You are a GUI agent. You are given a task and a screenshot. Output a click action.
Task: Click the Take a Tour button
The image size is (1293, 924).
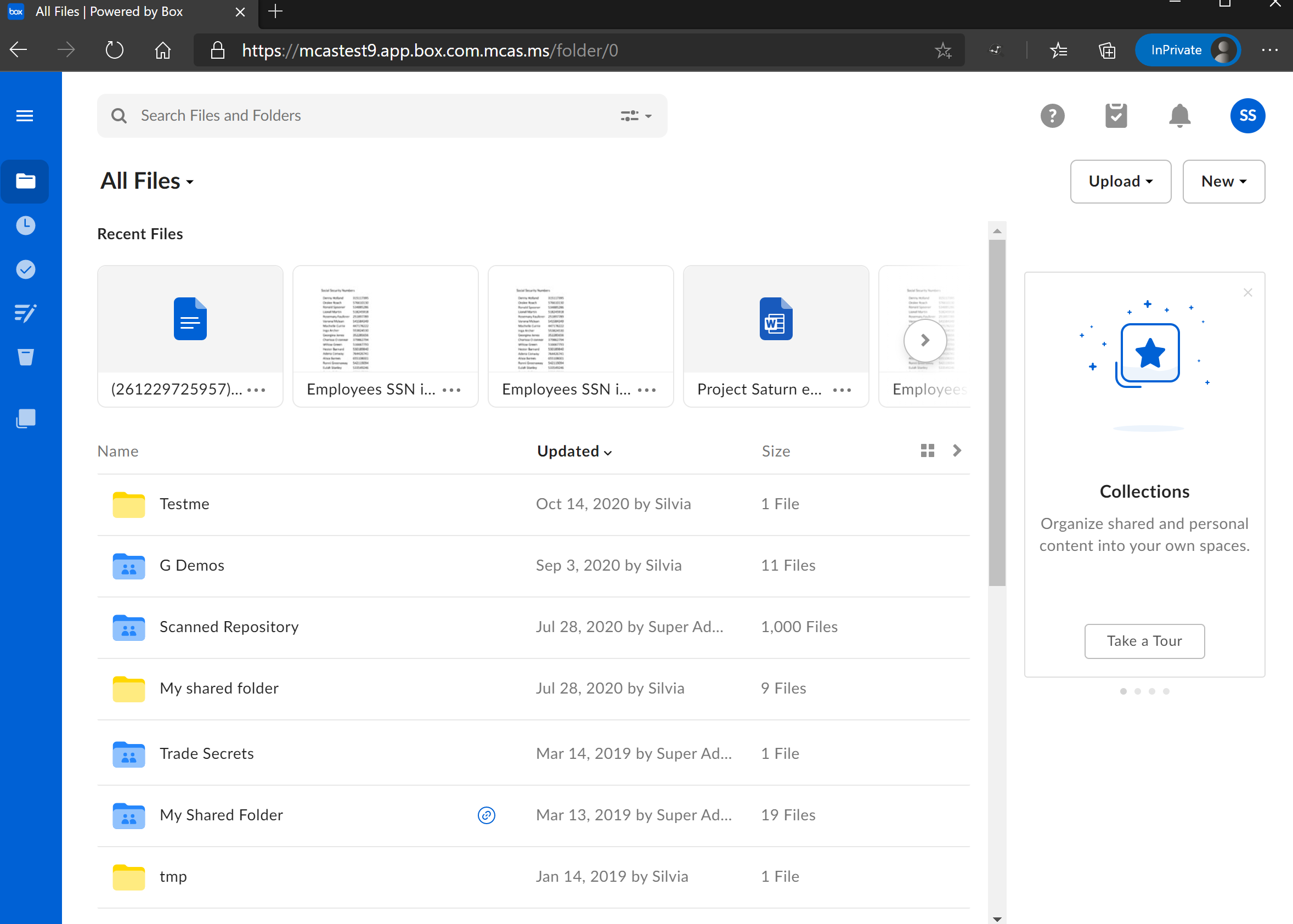[x=1144, y=641]
